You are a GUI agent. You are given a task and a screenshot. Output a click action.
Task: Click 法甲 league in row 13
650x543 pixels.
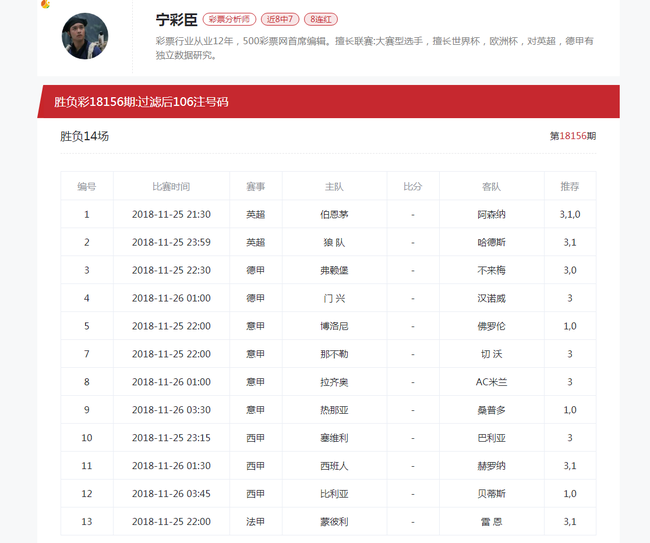255,521
